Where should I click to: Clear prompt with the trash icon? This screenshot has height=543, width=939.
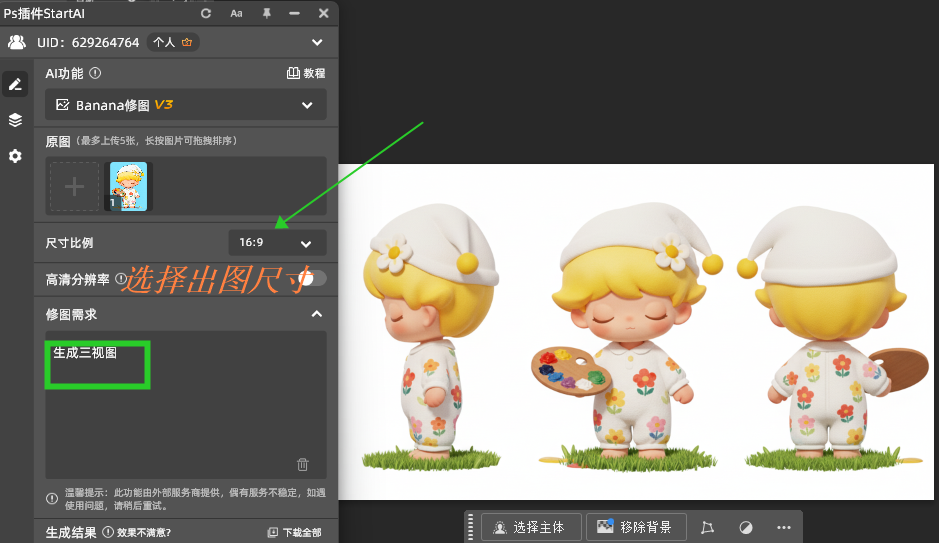point(302,464)
